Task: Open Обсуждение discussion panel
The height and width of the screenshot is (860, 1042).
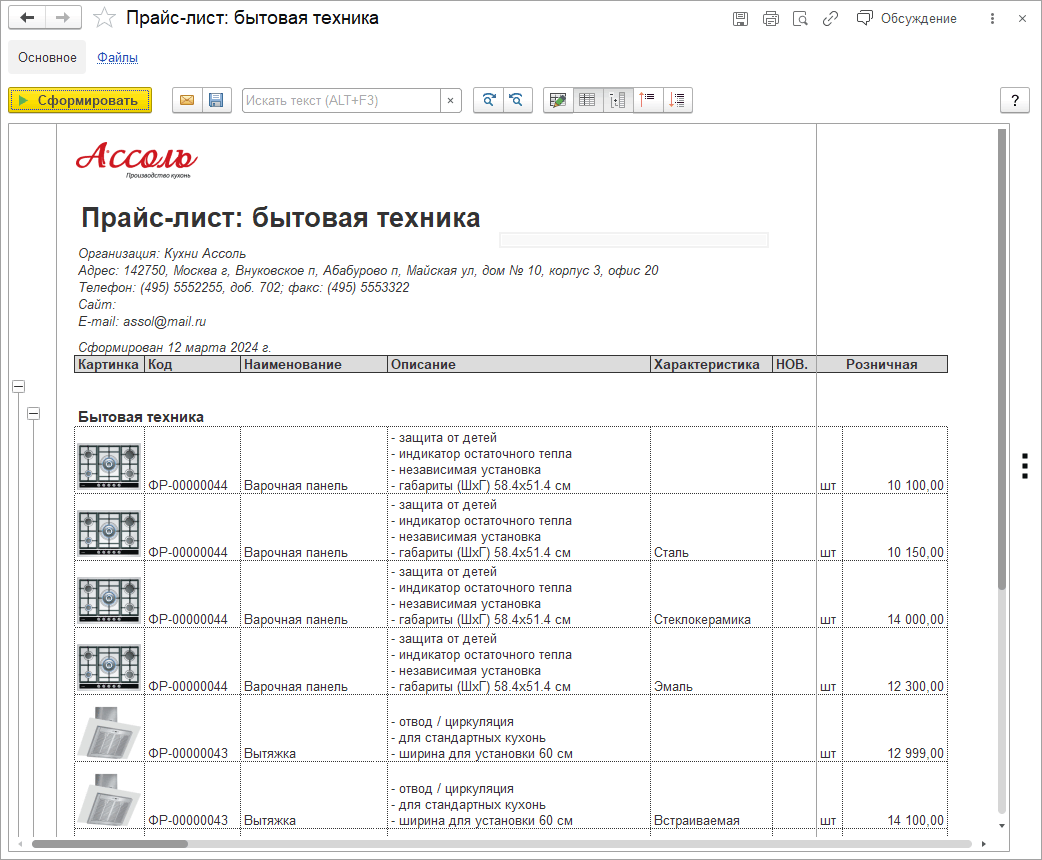Action: pyautogui.click(x=907, y=18)
